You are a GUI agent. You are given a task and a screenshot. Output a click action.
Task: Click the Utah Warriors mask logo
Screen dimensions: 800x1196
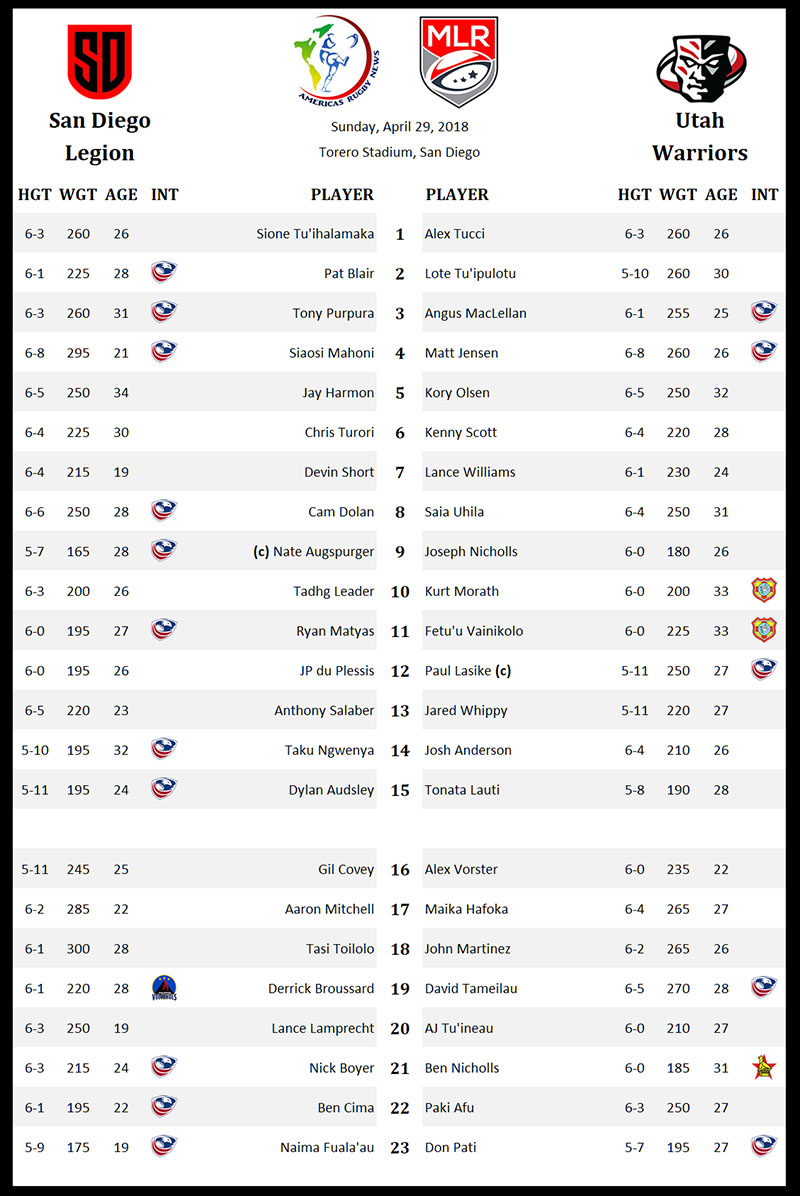click(703, 67)
